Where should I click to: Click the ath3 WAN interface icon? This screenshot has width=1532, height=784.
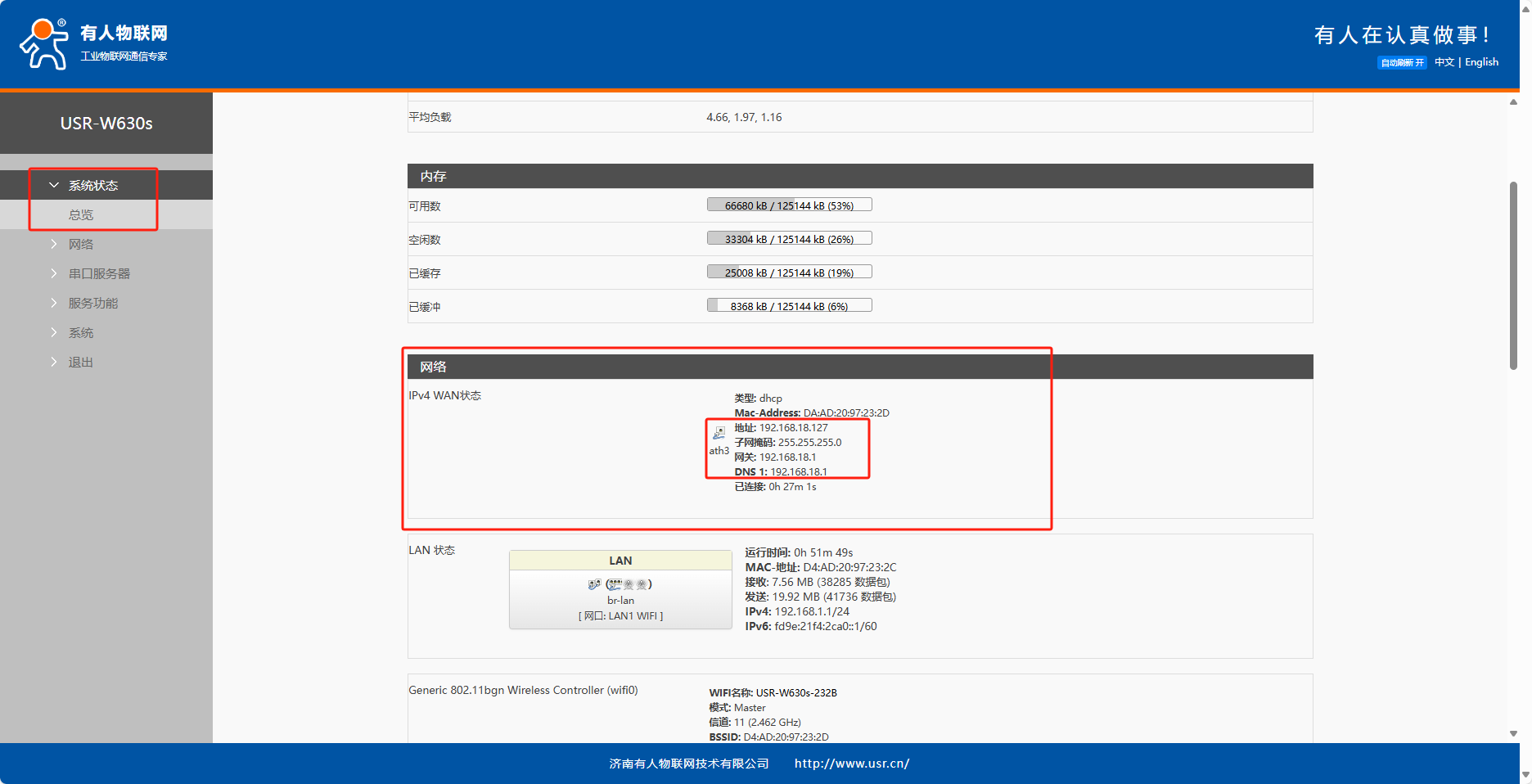(x=719, y=433)
